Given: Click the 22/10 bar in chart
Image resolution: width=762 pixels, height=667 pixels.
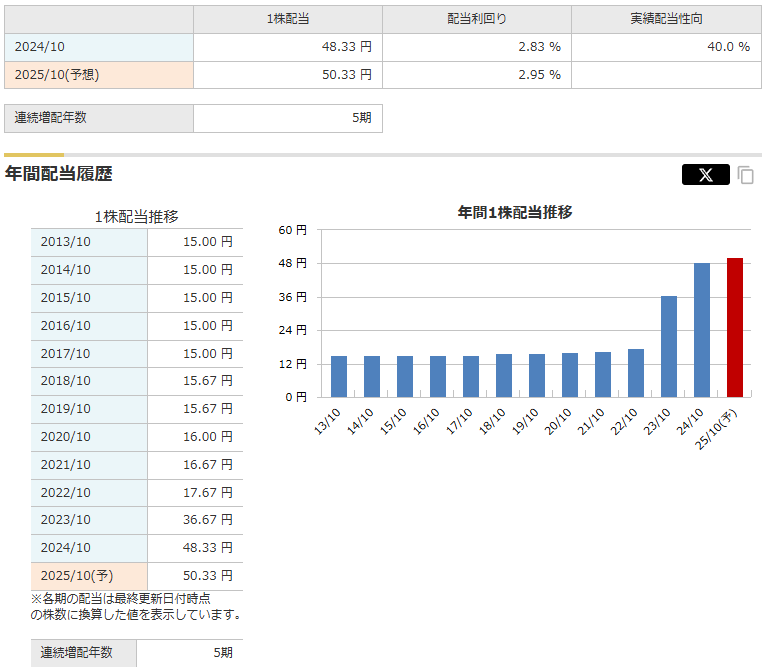Looking at the screenshot, I should (x=636, y=372).
